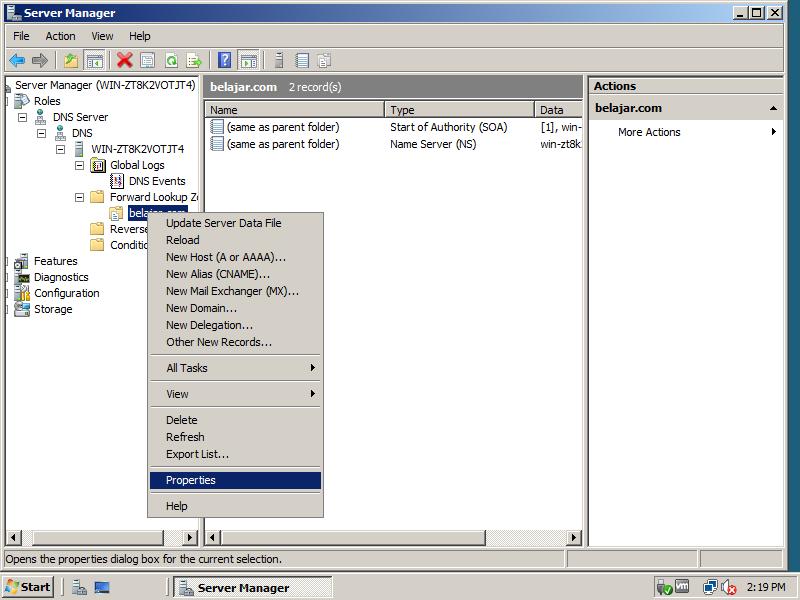
Task: Collapse the Global Logs node
Action: pyautogui.click(x=79, y=165)
